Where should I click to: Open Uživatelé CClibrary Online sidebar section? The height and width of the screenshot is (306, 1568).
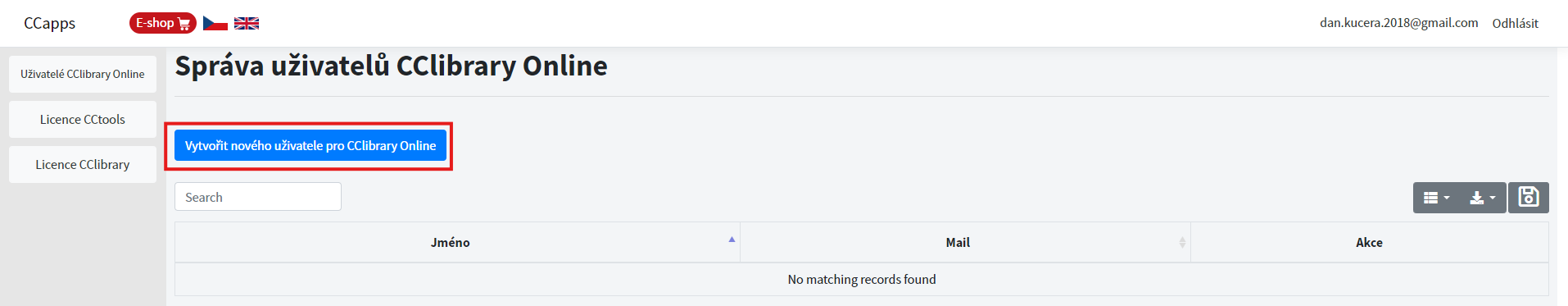pyautogui.click(x=83, y=74)
